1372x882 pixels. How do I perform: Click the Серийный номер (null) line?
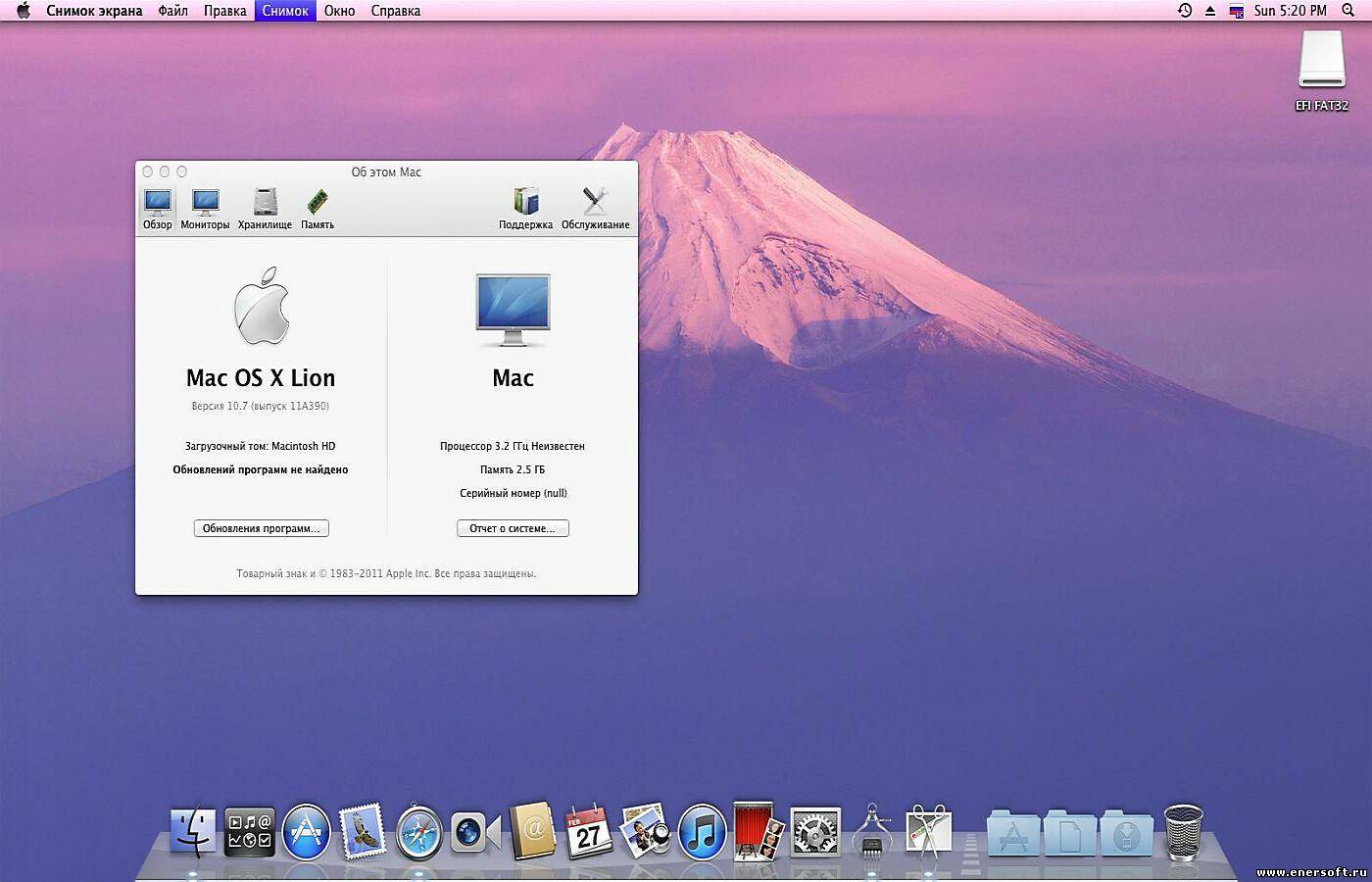(x=514, y=493)
